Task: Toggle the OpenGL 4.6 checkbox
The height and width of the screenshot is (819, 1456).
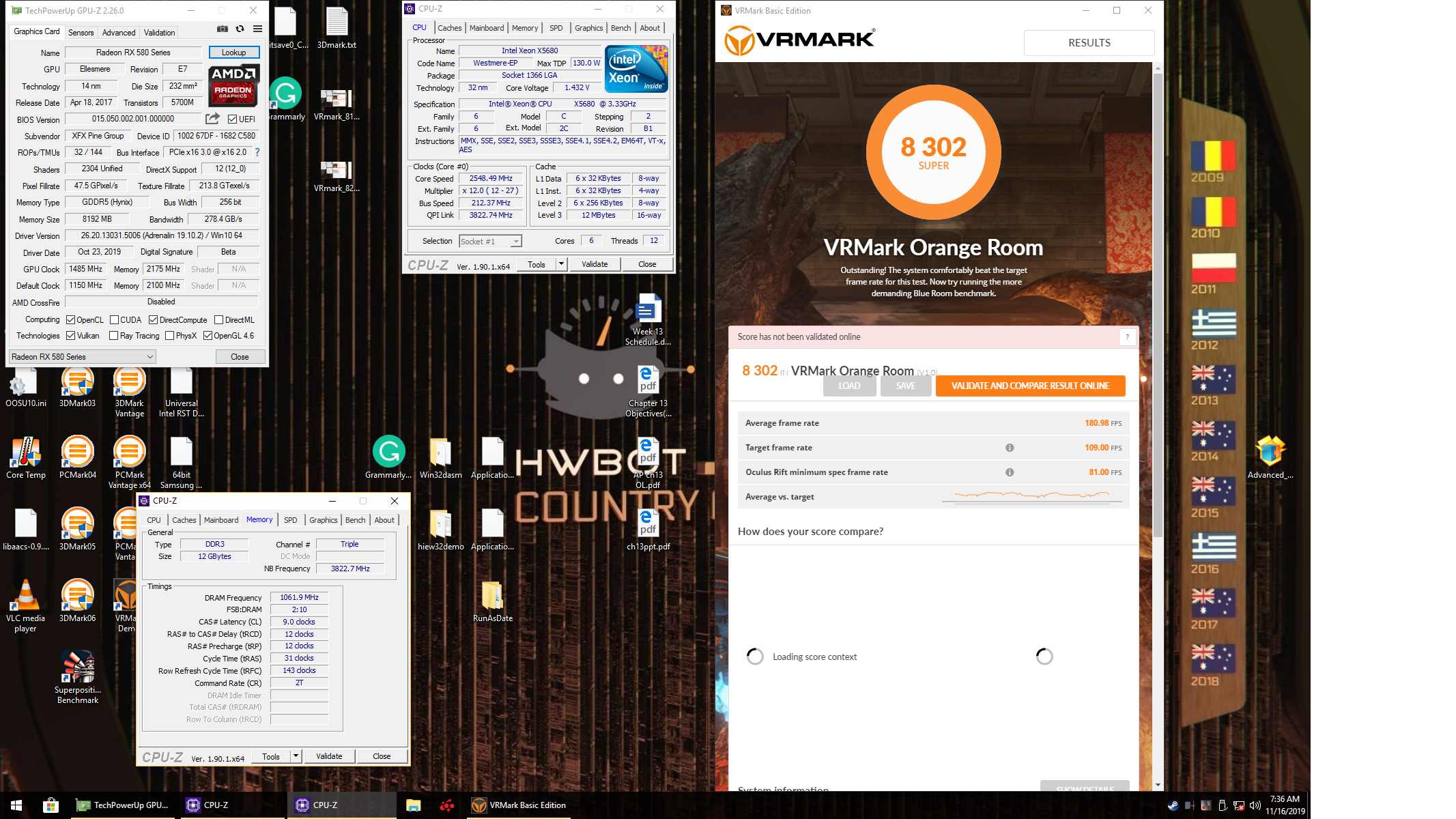Action: (208, 335)
